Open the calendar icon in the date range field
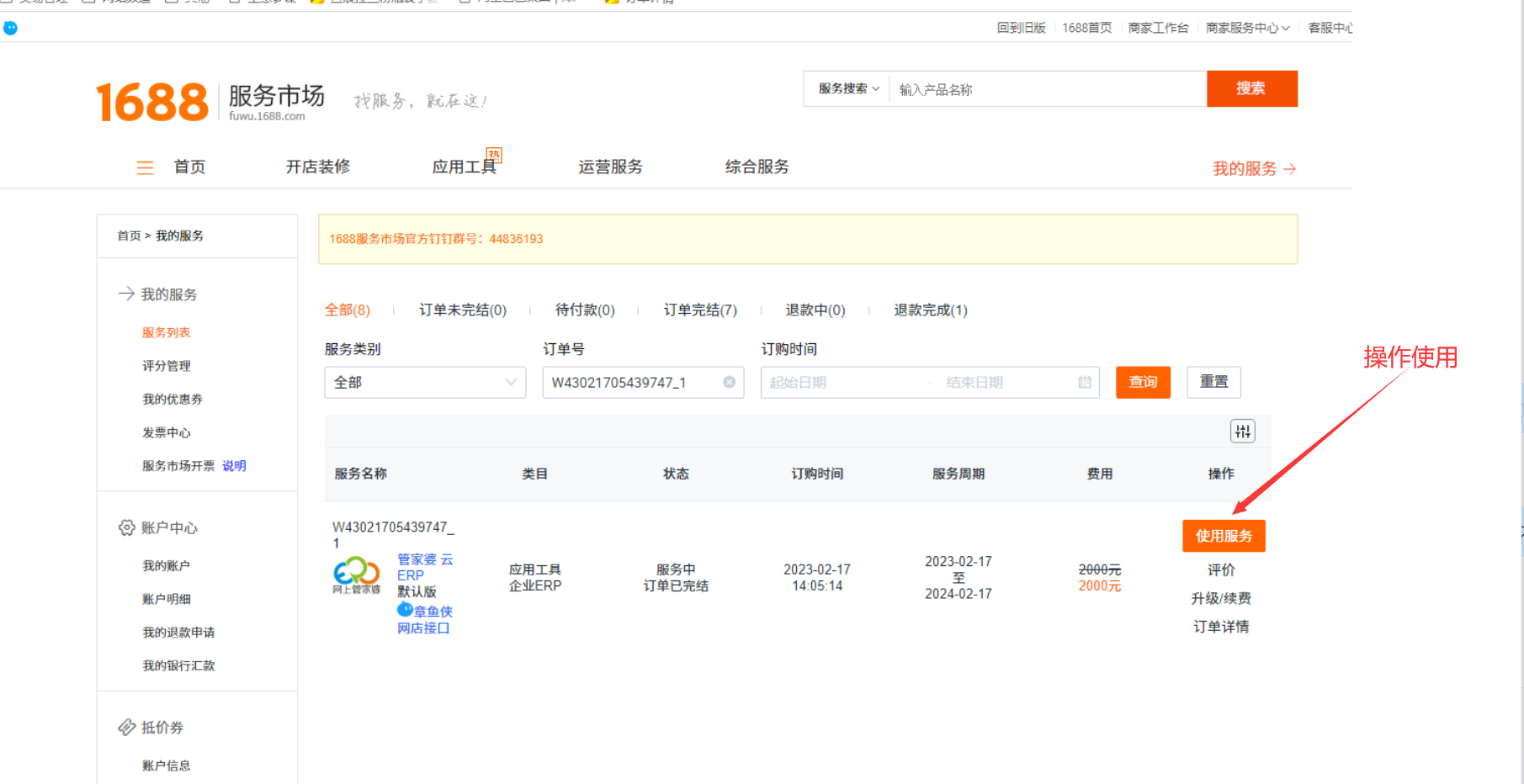1524x784 pixels. pos(1085,382)
